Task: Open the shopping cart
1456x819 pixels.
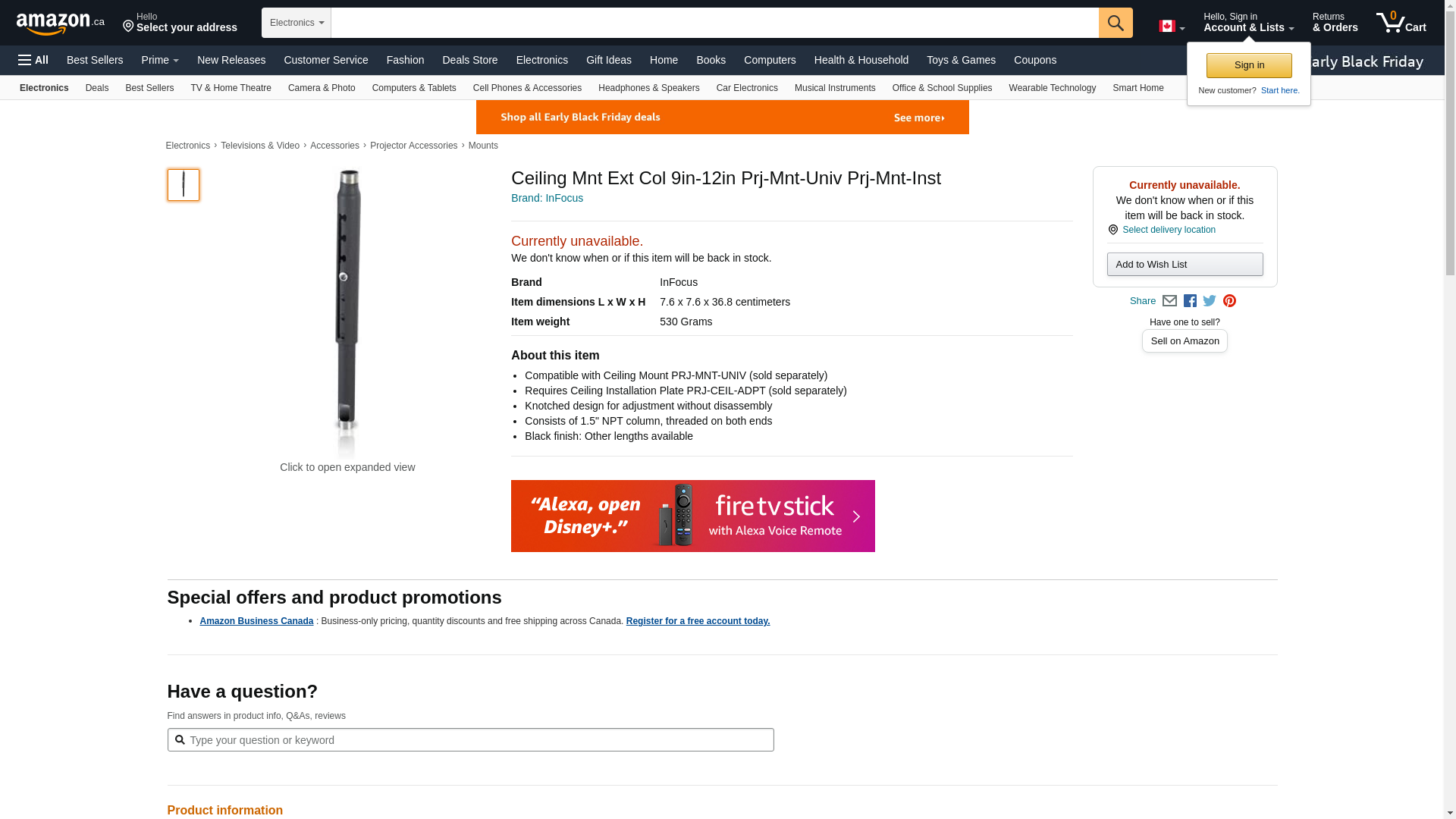Action: click(1401, 23)
